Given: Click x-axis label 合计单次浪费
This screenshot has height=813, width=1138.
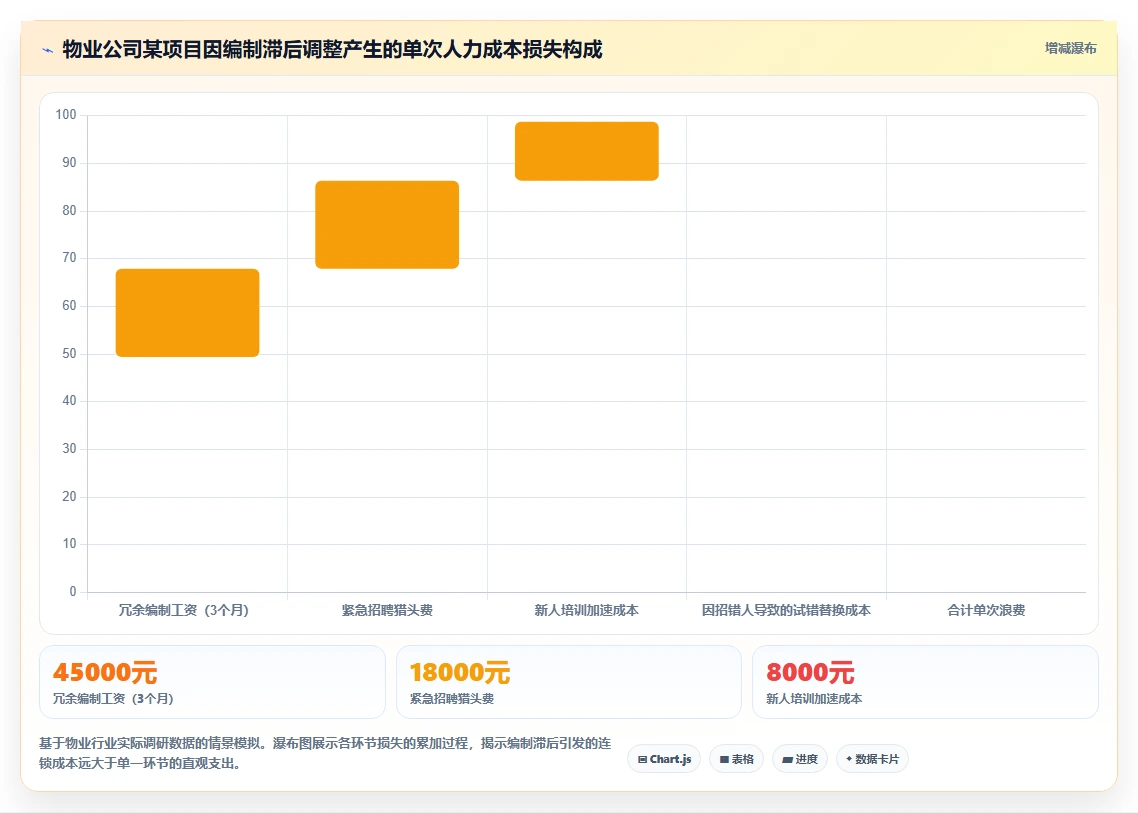Looking at the screenshot, I should click(x=986, y=610).
